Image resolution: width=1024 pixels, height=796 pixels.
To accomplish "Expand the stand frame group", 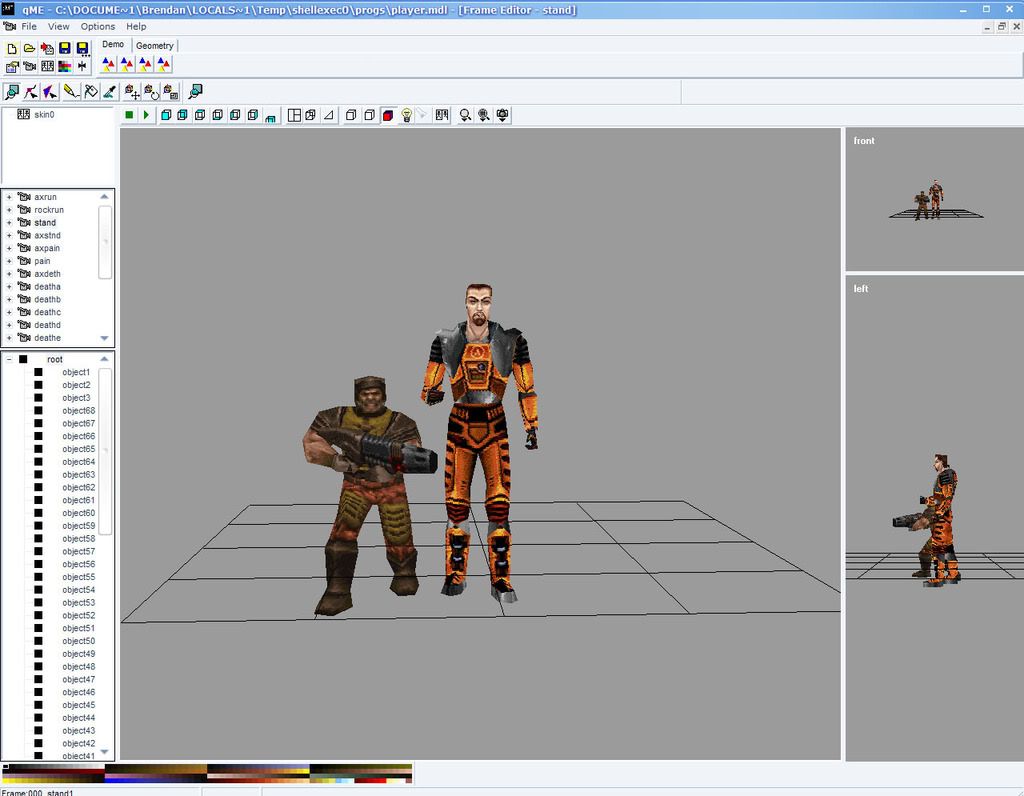I will pyautogui.click(x=9, y=223).
